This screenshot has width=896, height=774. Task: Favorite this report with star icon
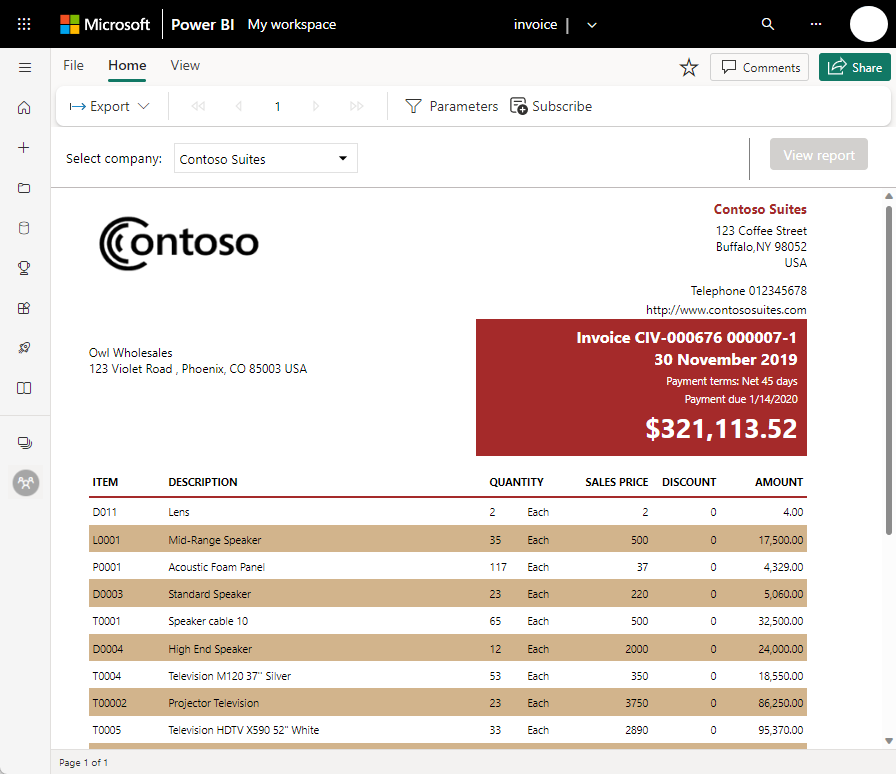689,67
